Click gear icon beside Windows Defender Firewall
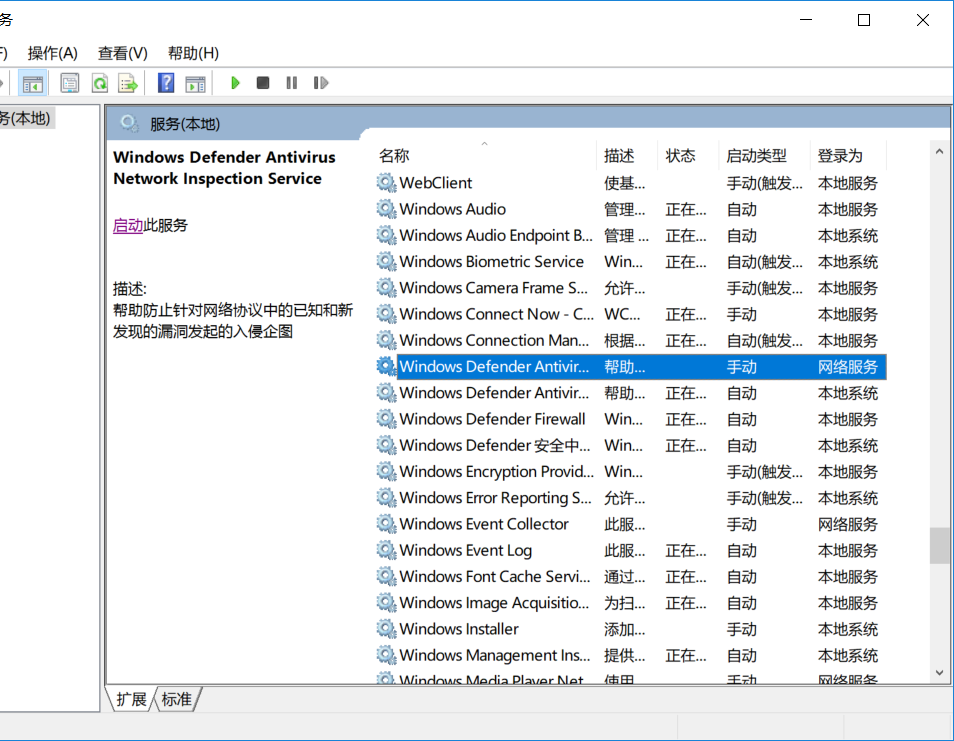The image size is (954, 741). 386,419
